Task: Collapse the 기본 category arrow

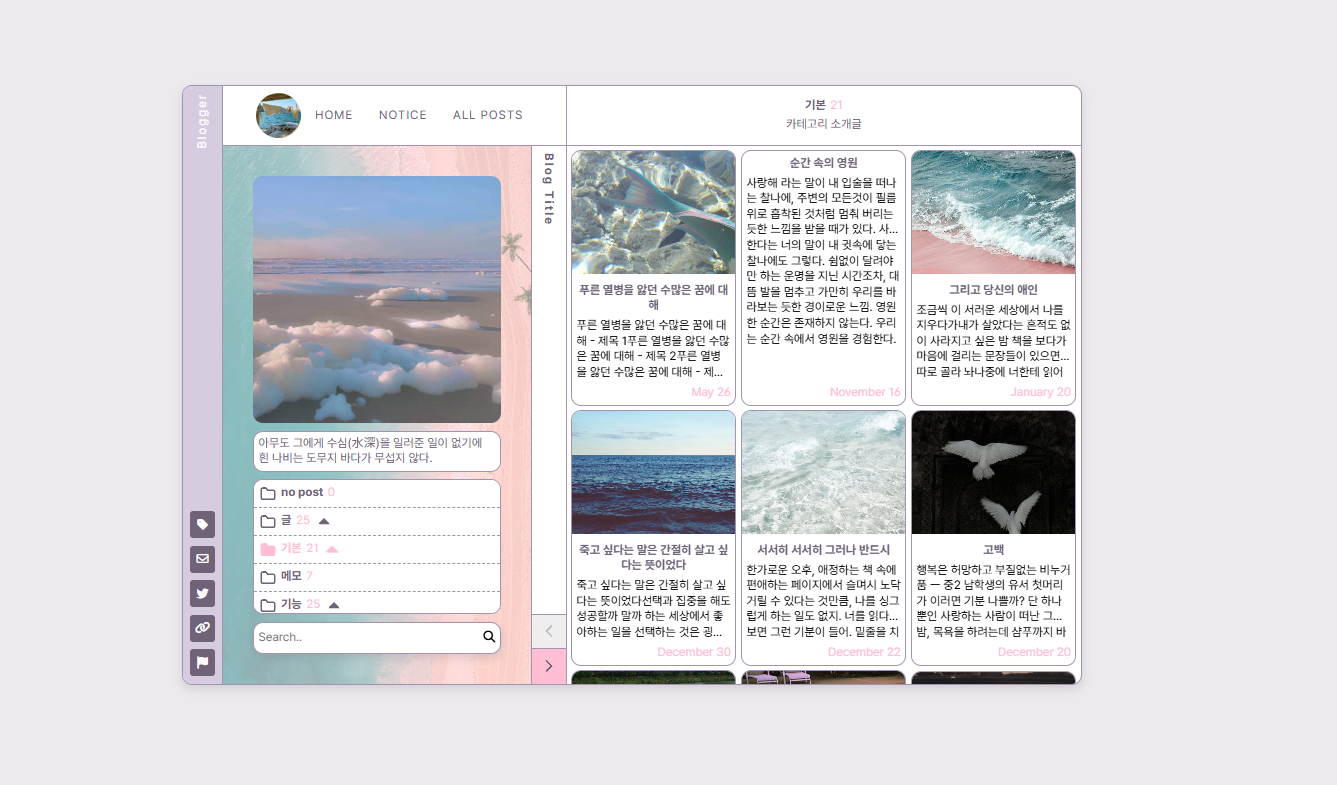Action: tap(332, 549)
